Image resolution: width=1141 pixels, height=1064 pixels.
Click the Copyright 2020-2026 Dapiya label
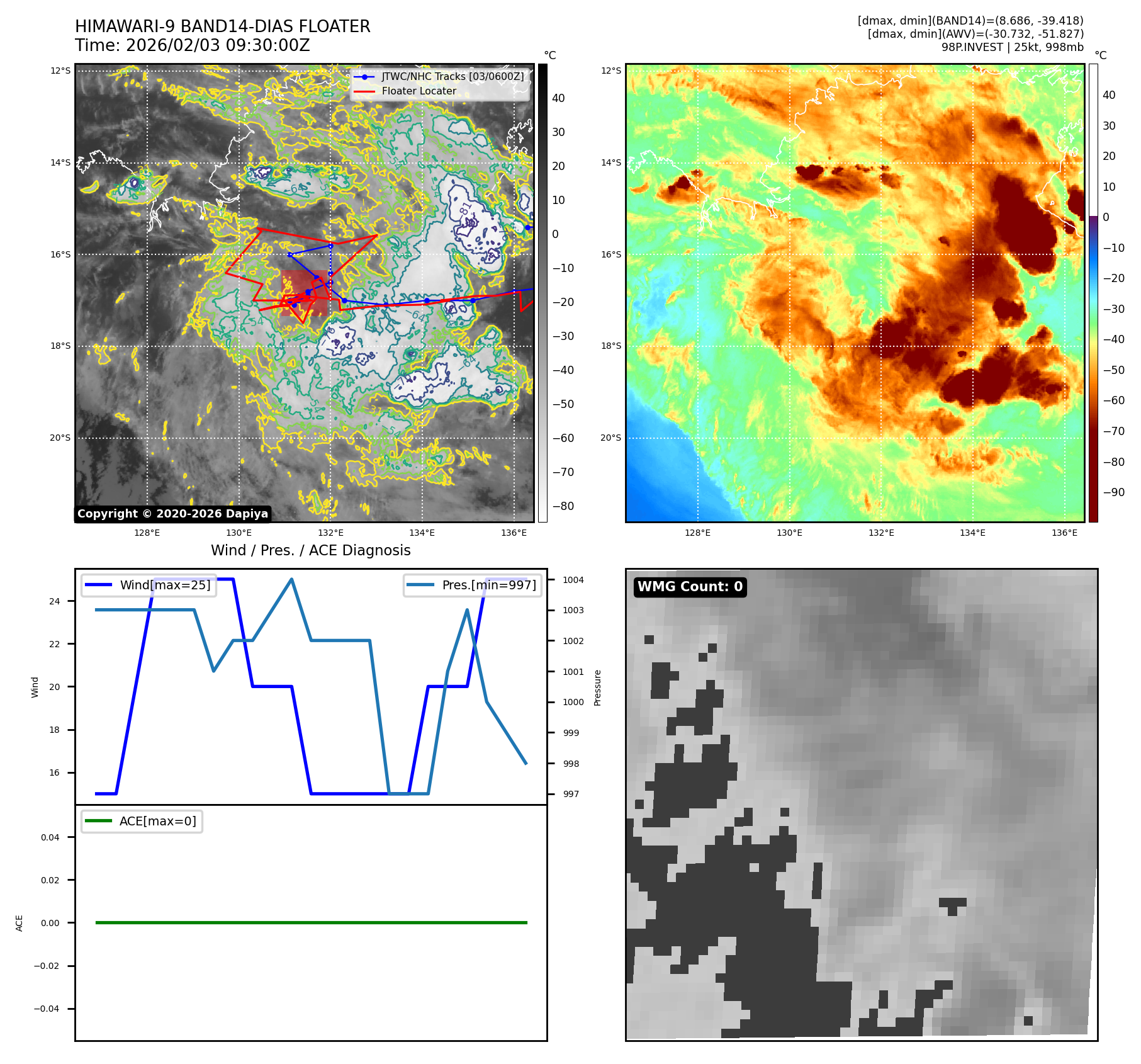click(172, 514)
